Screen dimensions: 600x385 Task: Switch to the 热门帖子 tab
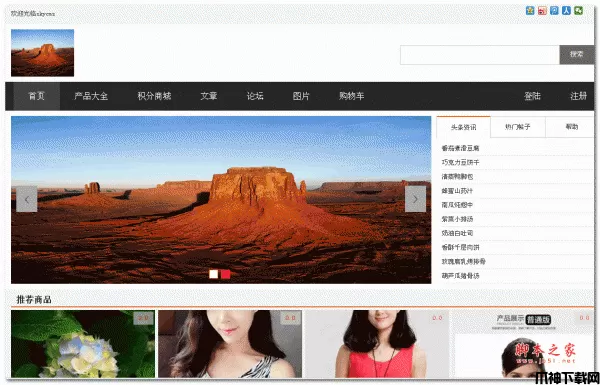point(518,127)
